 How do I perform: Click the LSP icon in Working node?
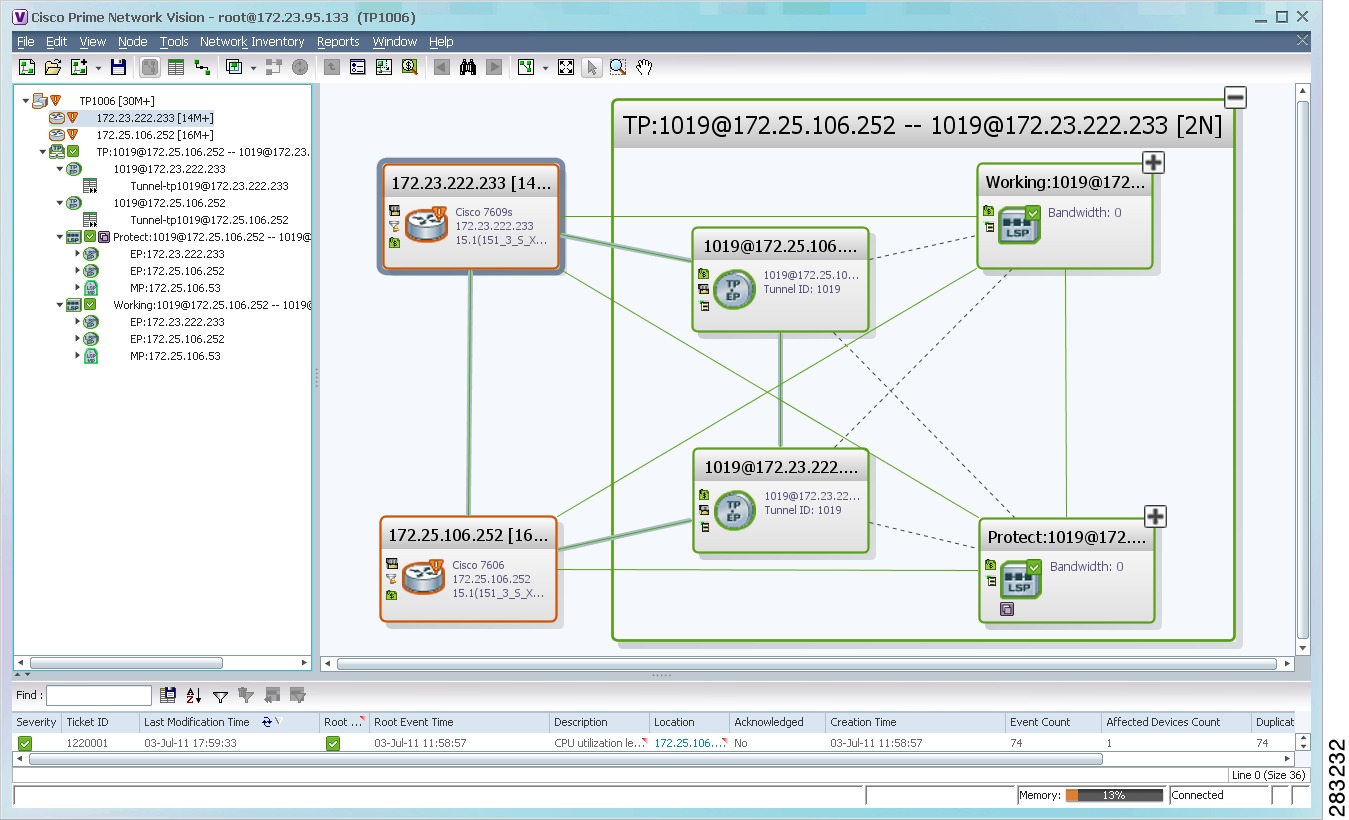pyautogui.click(x=1020, y=224)
